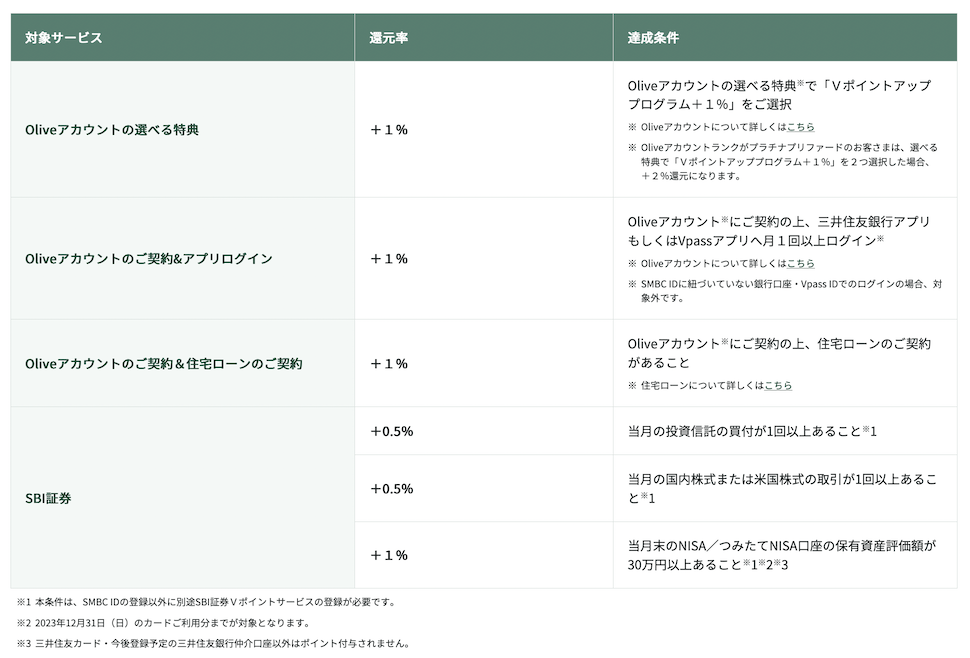Screen dimensions: 970x658
Task: Click footnote ※3 about 三井住友カード
Action: tap(213, 644)
